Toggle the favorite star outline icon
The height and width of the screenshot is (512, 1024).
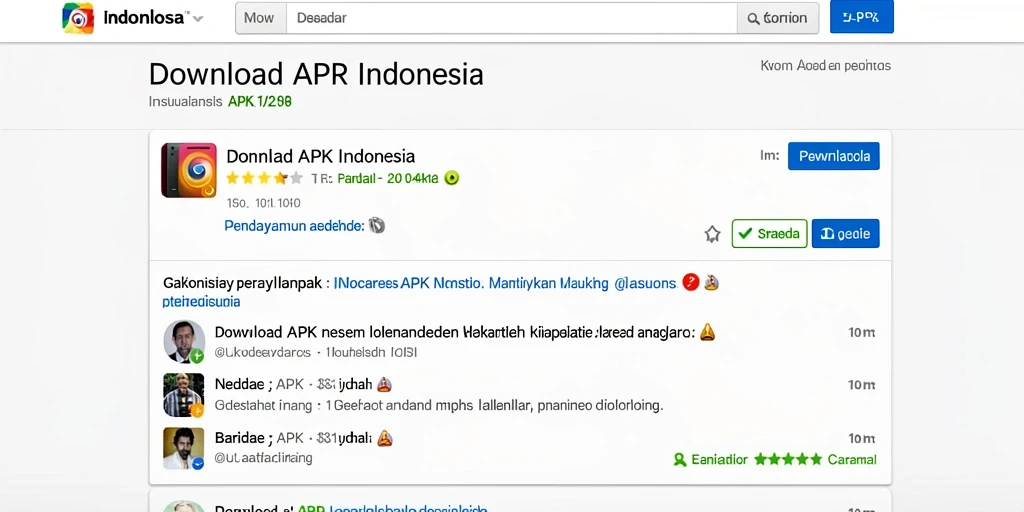pyautogui.click(x=712, y=234)
